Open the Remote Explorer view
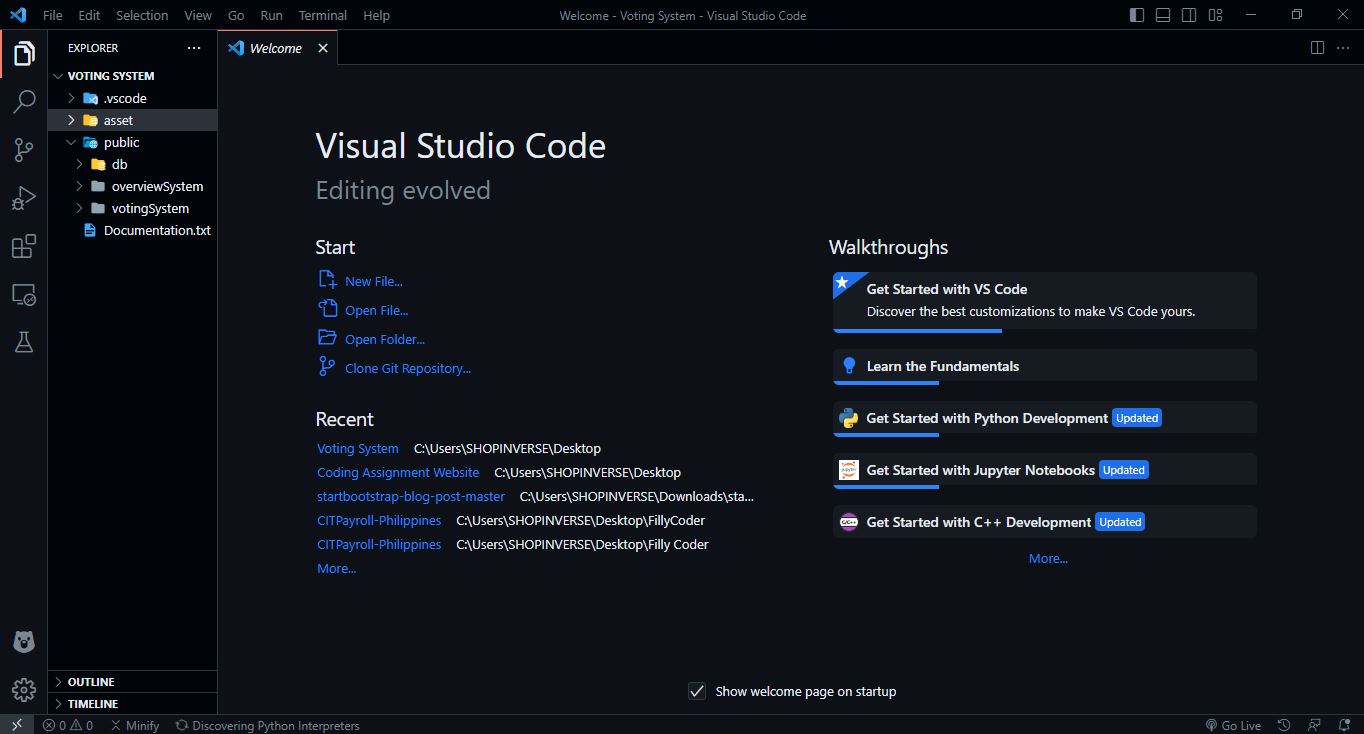The height and width of the screenshot is (734, 1364). tap(24, 295)
